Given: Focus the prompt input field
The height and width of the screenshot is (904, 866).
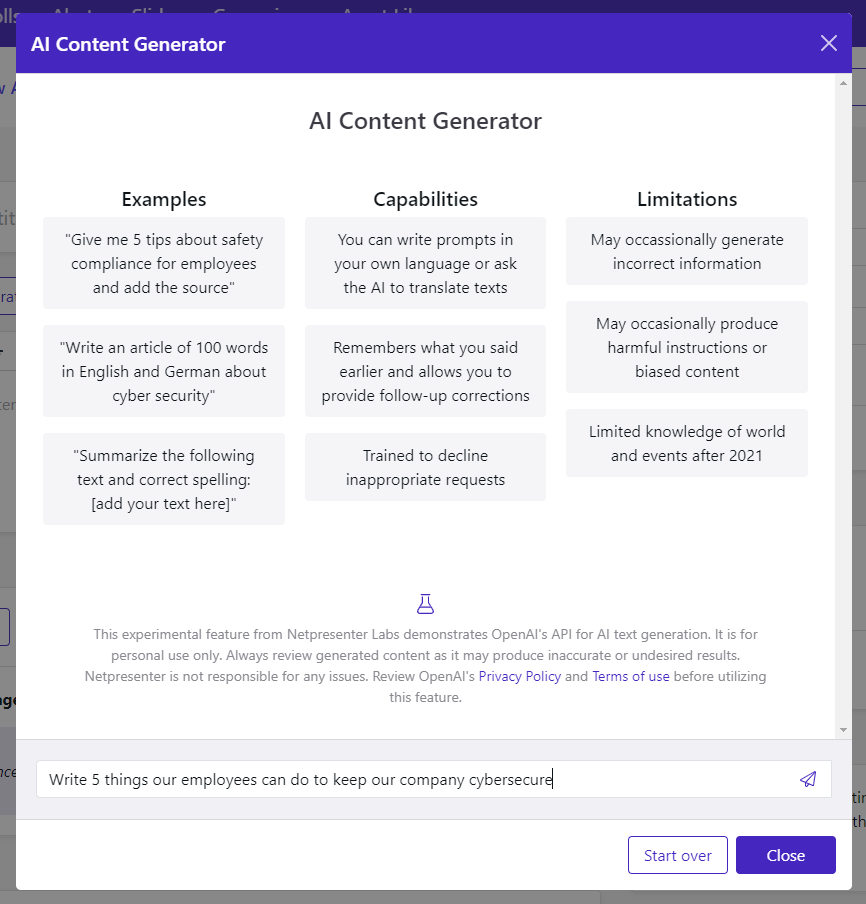Looking at the screenshot, I should coord(400,779).
